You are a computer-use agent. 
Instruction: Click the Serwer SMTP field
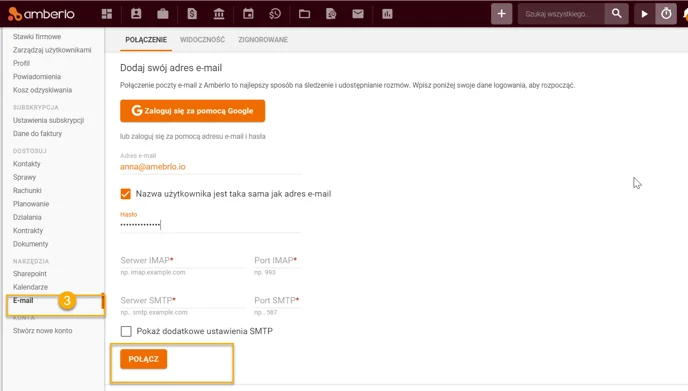pyautogui.click(x=183, y=301)
